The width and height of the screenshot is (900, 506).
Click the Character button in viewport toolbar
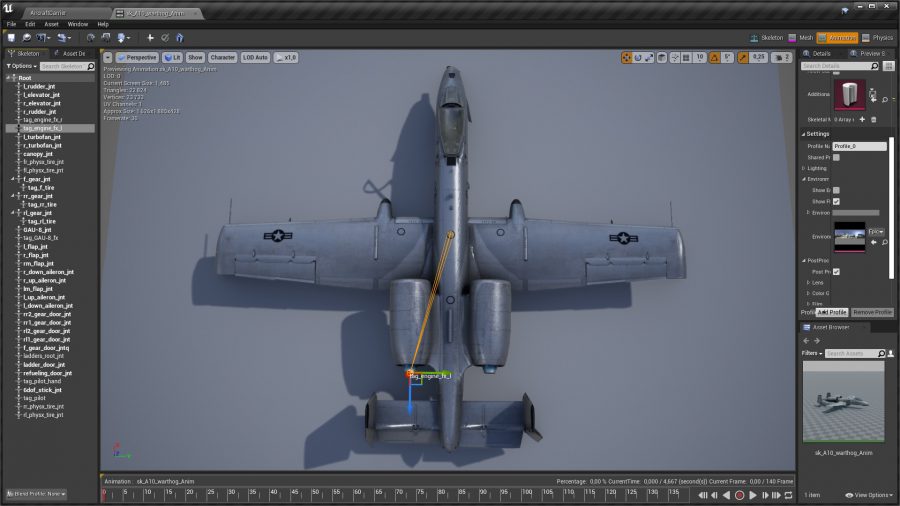point(222,57)
